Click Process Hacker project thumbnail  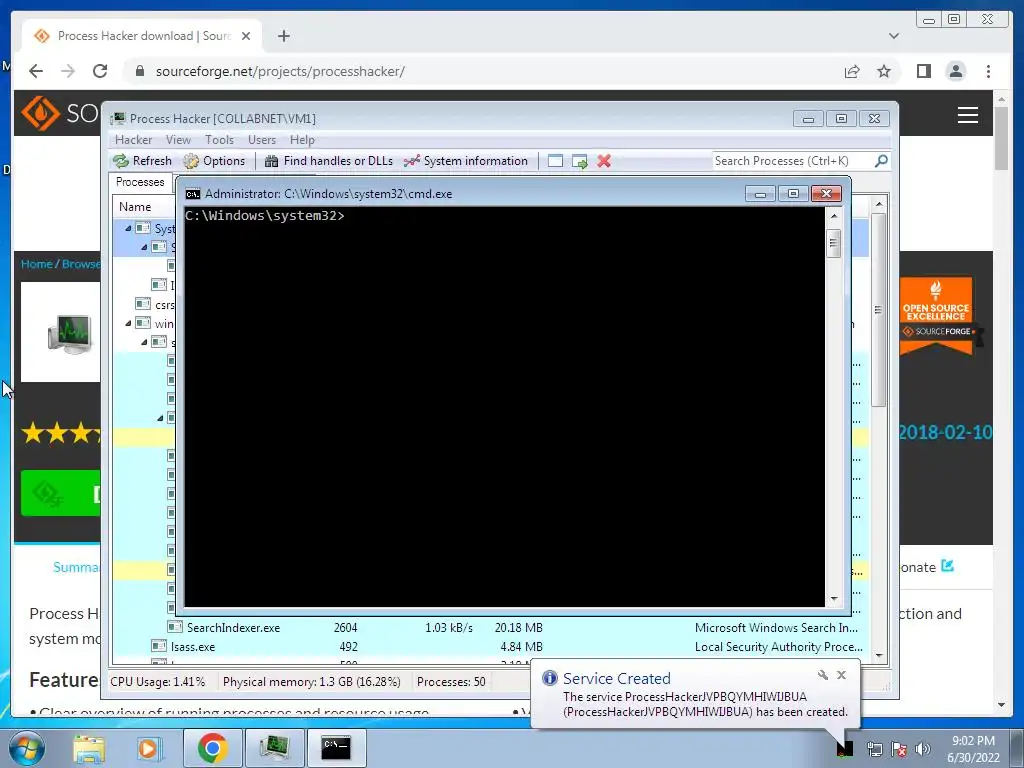click(61, 332)
